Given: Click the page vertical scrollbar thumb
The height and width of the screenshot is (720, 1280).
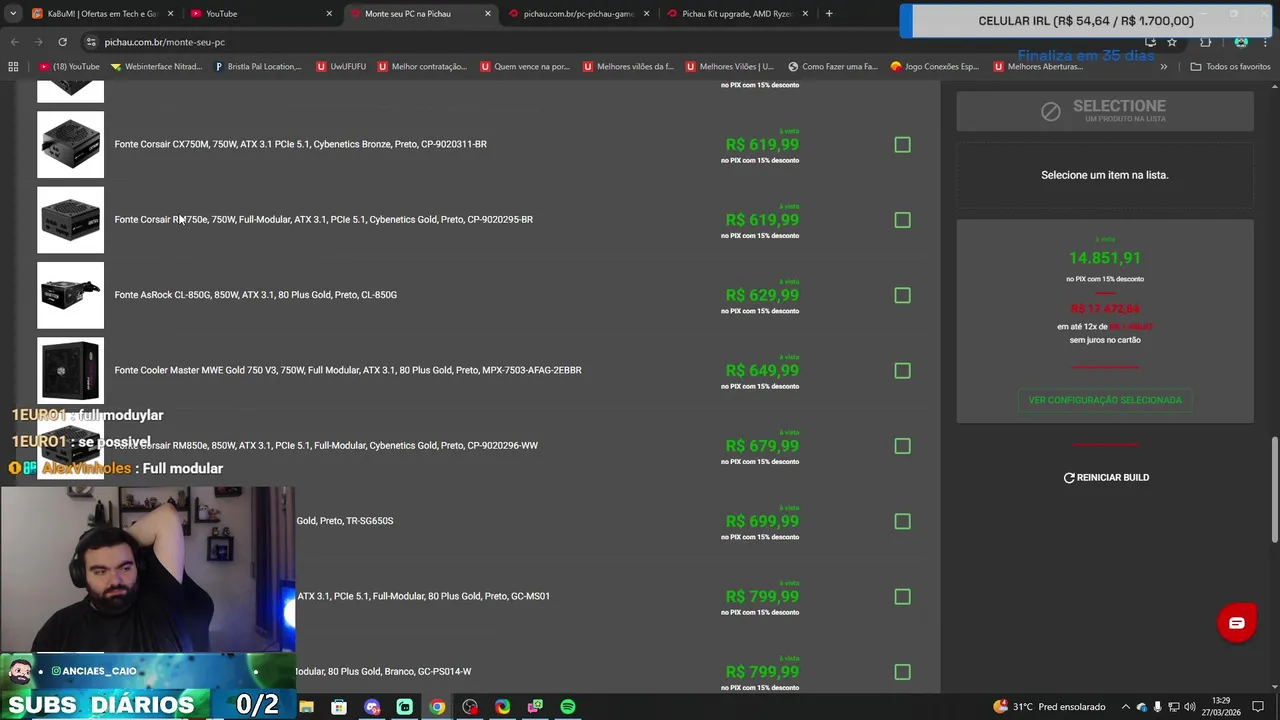Looking at the screenshot, I should pos(1274,490).
